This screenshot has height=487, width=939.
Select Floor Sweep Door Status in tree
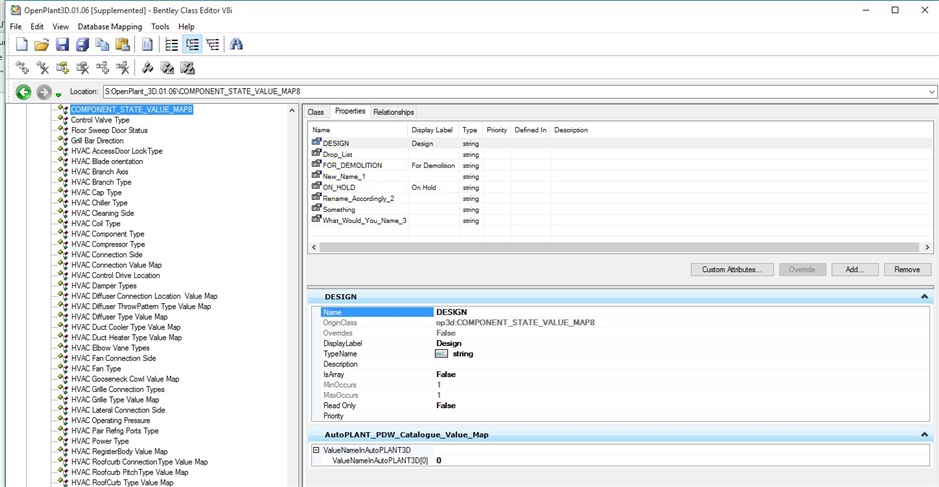109,130
